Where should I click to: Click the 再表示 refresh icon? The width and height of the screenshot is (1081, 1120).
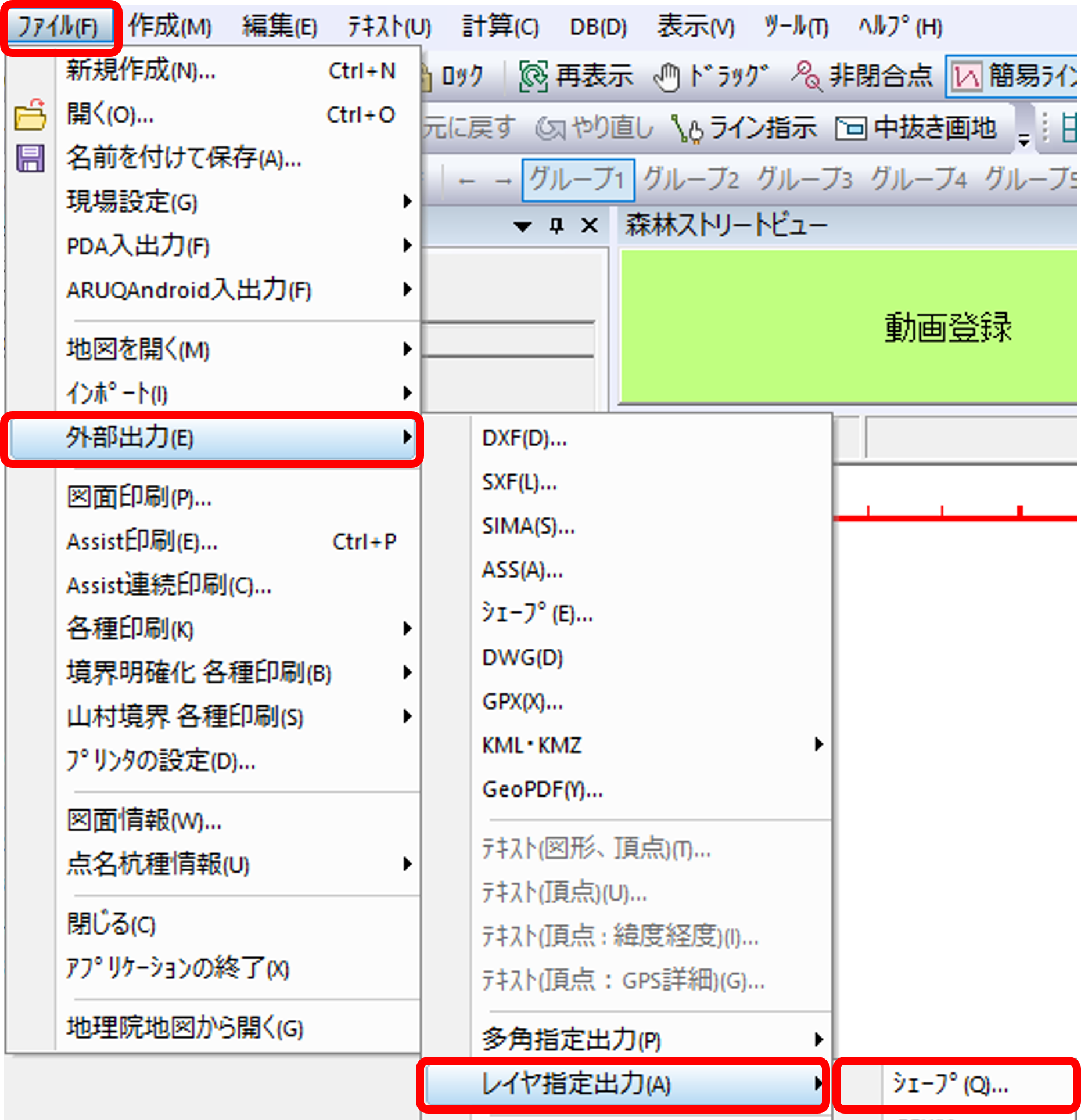tap(533, 76)
